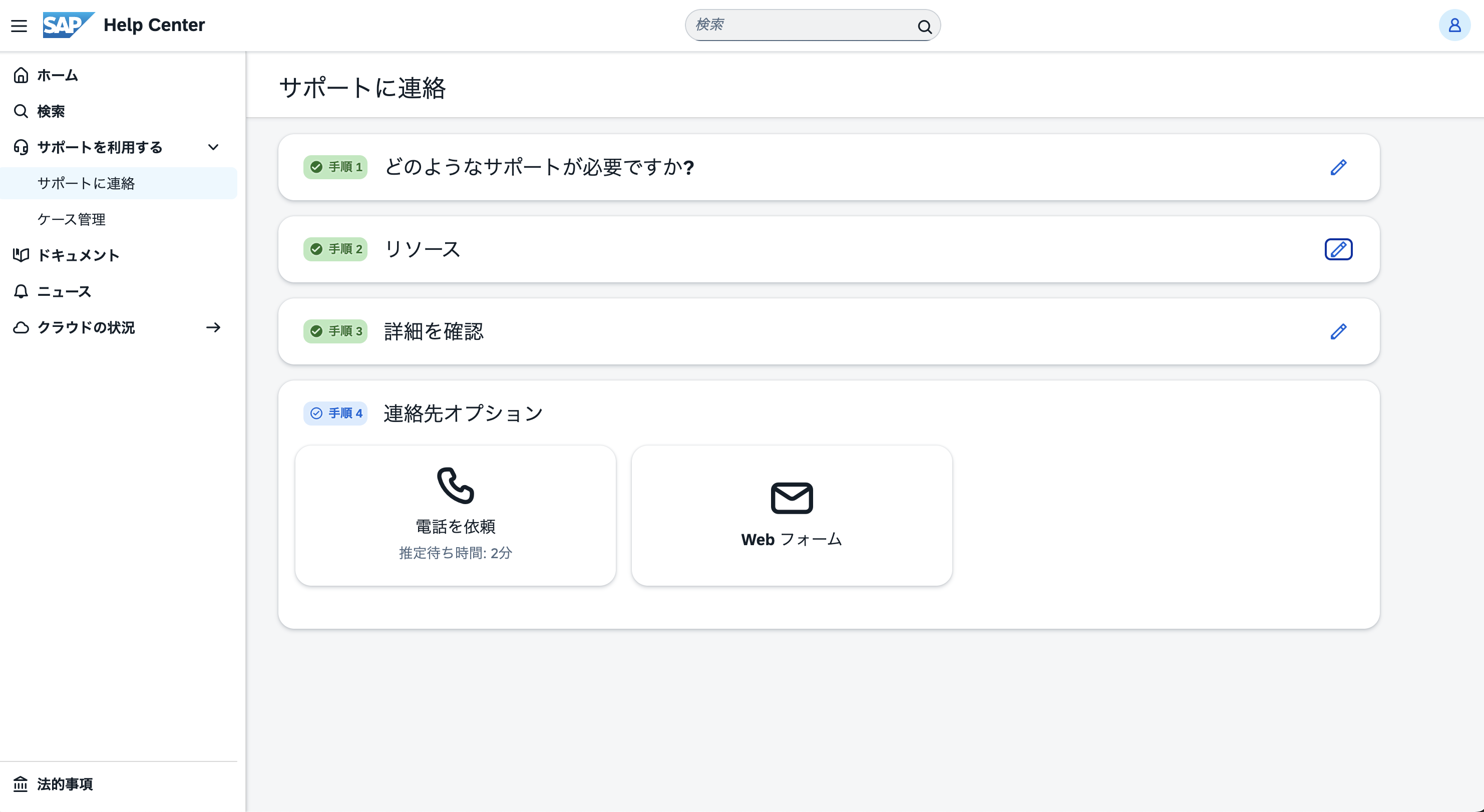This screenshot has width=1484, height=812.
Task: Open クラウドの状況 arrow link
Action: coord(213,327)
